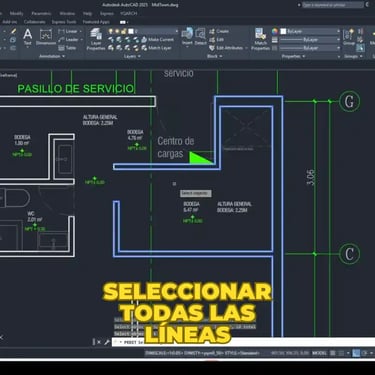375x375 pixels.
Task: Expand the Groups panel title
Action: 353,56
